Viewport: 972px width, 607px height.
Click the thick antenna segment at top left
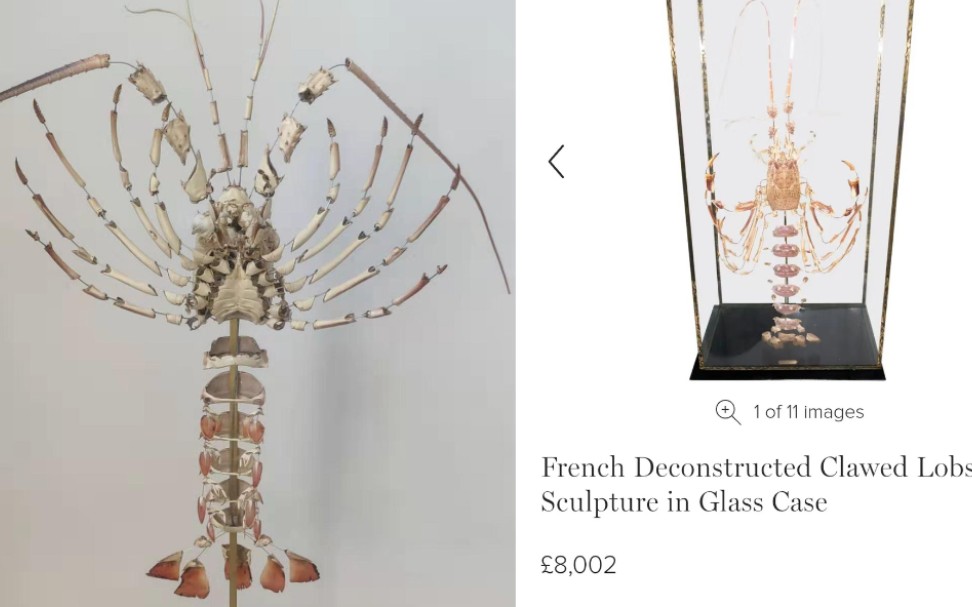click(53, 77)
